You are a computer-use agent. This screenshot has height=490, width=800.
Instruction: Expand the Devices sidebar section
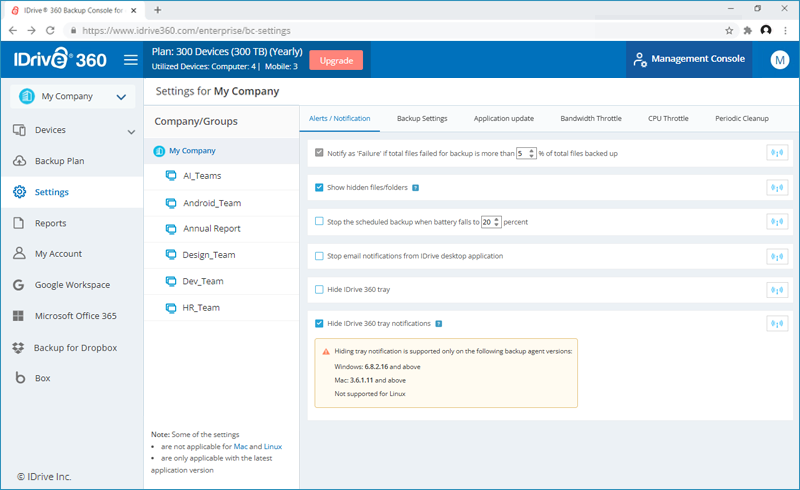130,131
